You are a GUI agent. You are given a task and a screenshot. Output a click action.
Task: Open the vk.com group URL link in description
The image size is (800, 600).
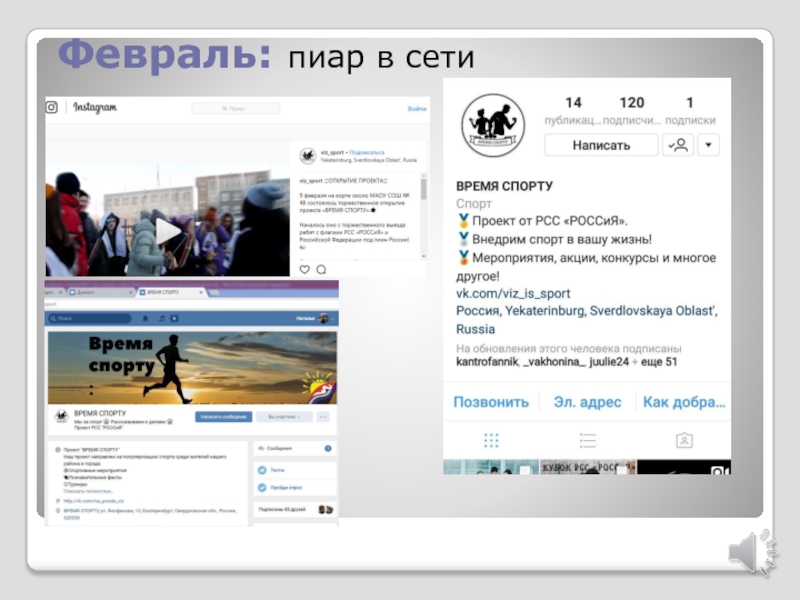[93, 501]
